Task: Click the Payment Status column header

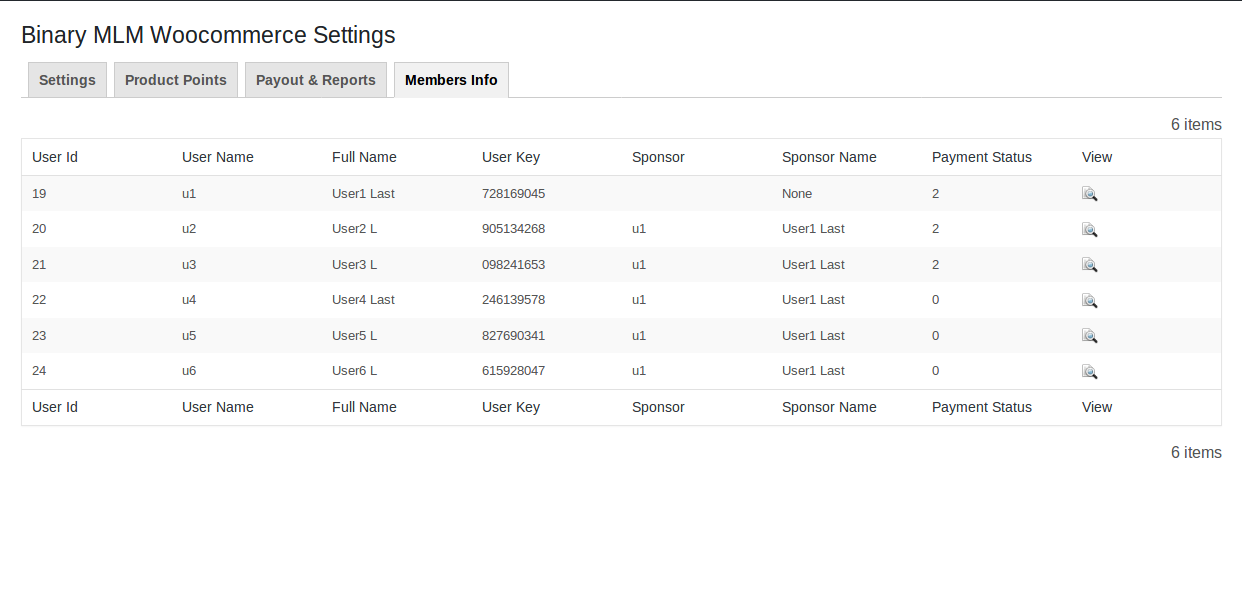Action: [982, 157]
